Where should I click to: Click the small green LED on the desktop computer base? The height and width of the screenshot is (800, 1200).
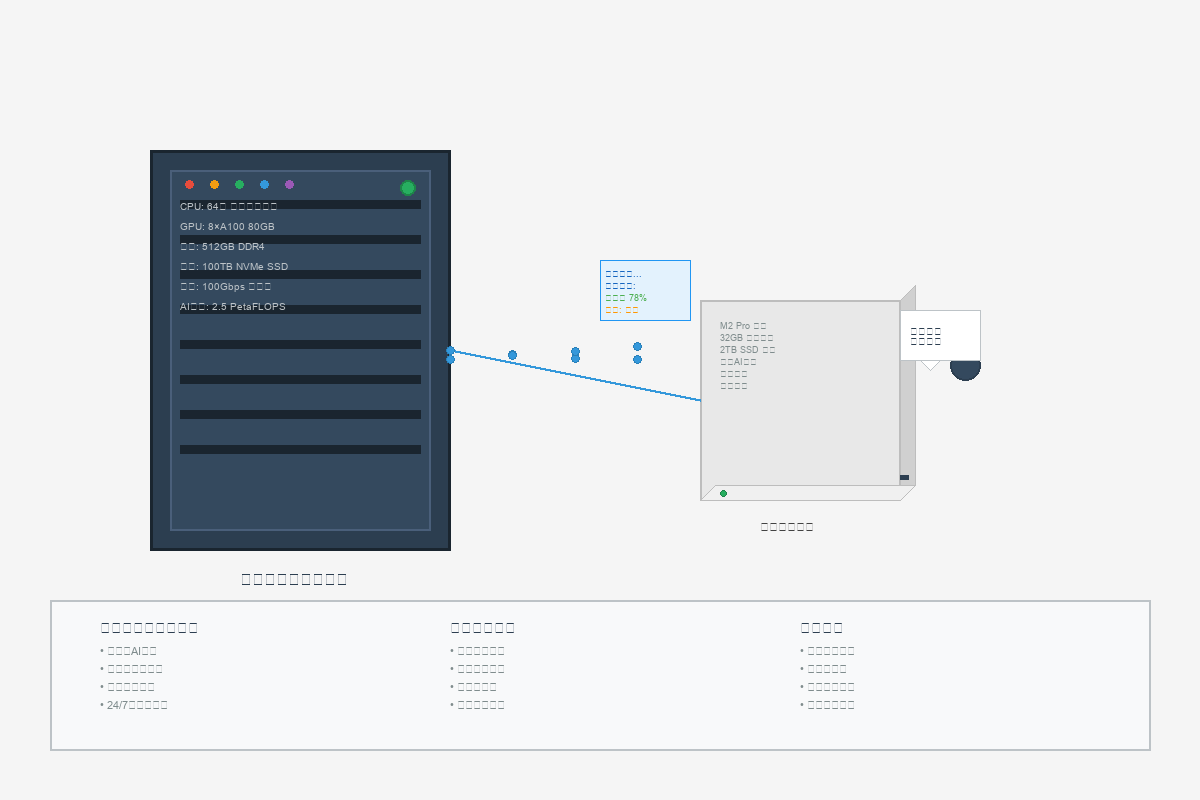[x=723, y=493]
